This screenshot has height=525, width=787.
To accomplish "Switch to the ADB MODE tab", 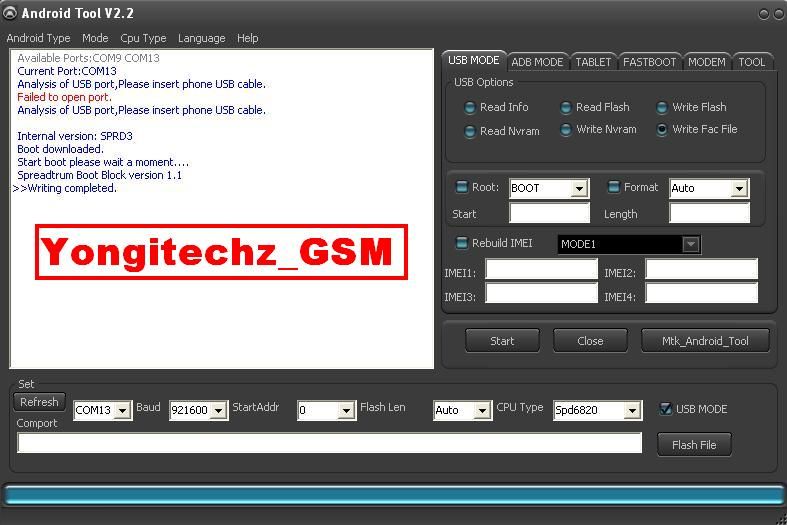I will tap(537, 62).
